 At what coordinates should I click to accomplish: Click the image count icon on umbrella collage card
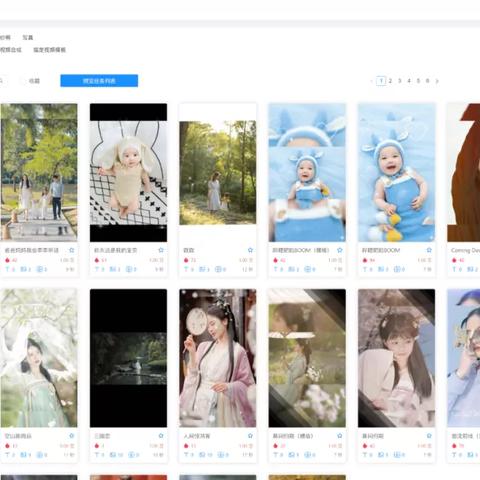click(292, 455)
